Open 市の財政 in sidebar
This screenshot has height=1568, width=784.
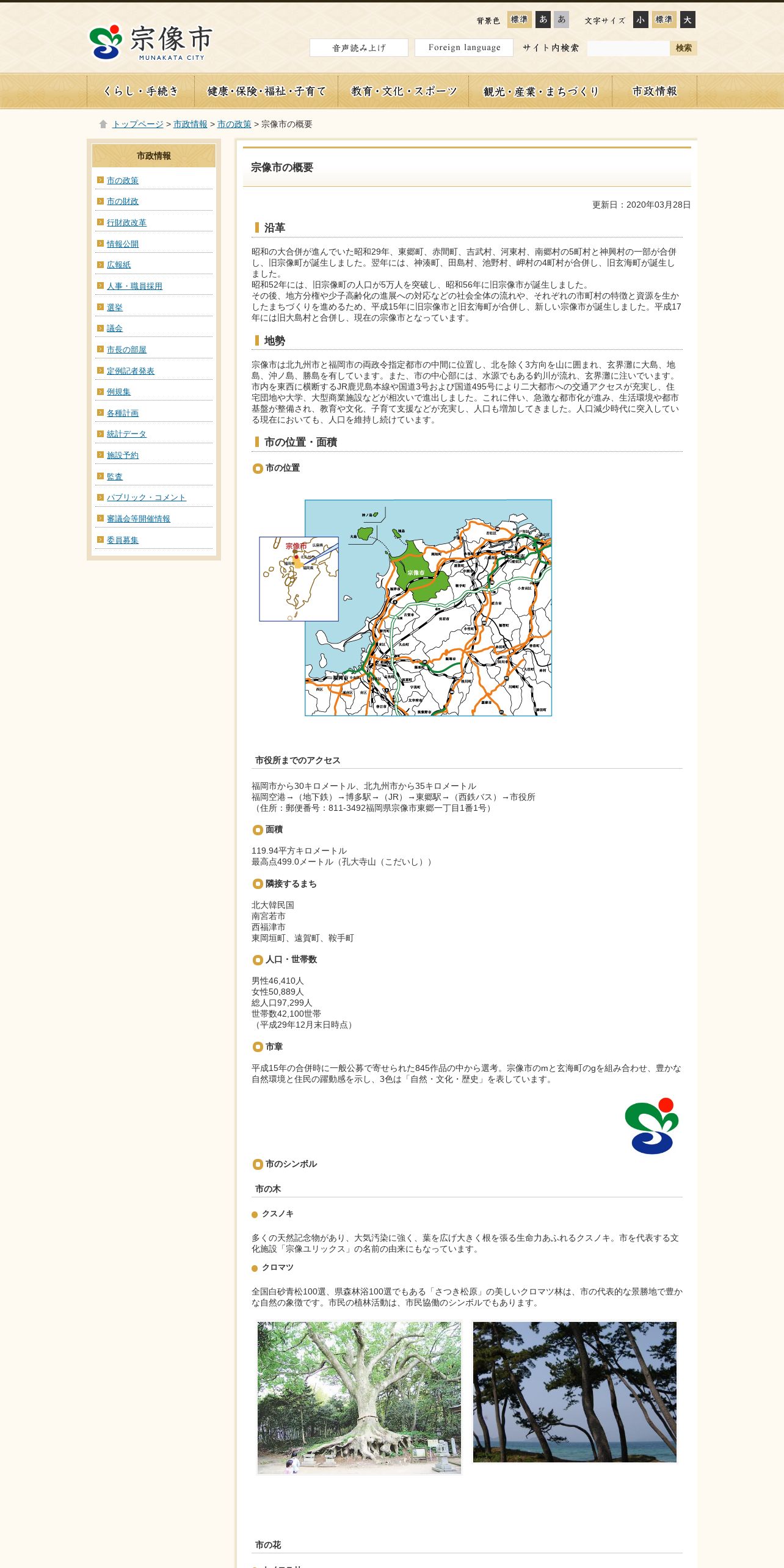coord(123,201)
